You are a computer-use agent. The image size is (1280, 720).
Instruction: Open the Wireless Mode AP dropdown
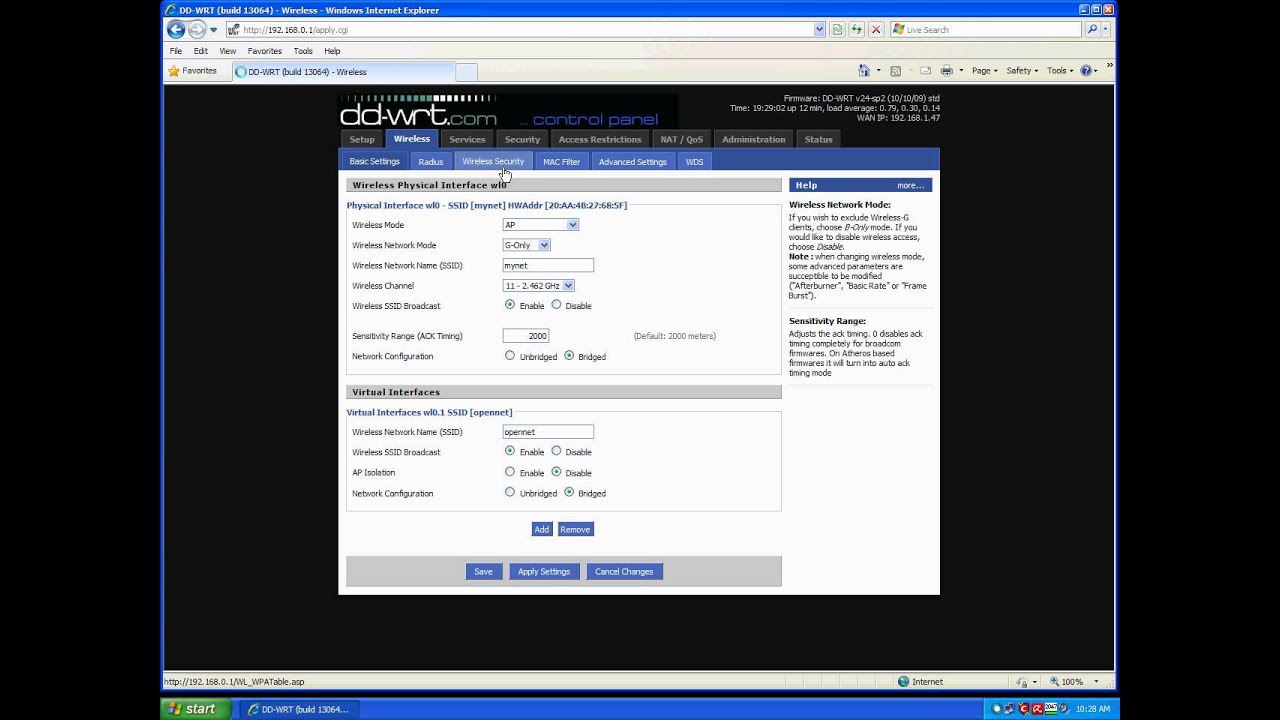tap(540, 225)
